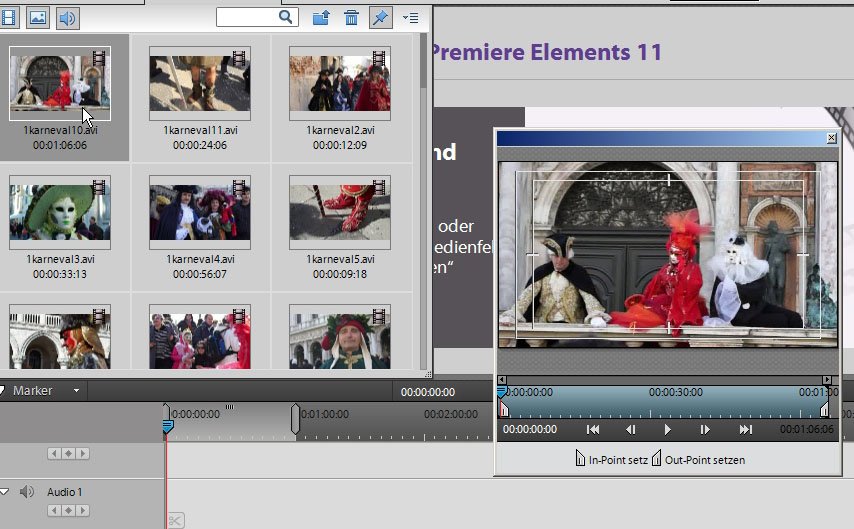Click the timeline timecode 00:00:00:00
Screen dimensions: 854x529
coord(428,392)
